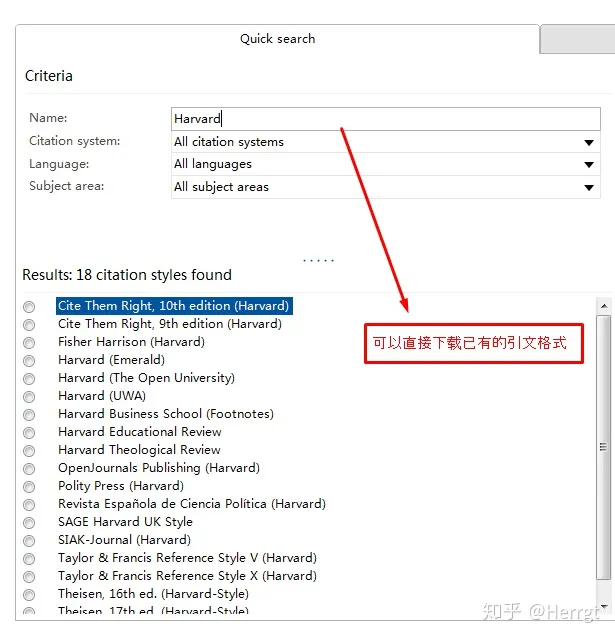Select Taylor & Francis Style X radio button
The height and width of the screenshot is (640, 615).
tap(29, 576)
